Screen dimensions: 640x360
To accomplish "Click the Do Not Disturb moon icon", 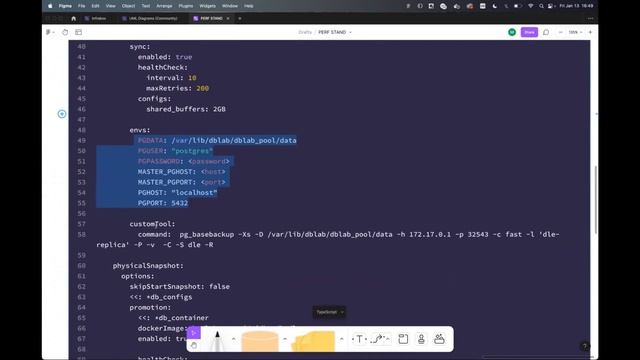I will click(x=495, y=6).
